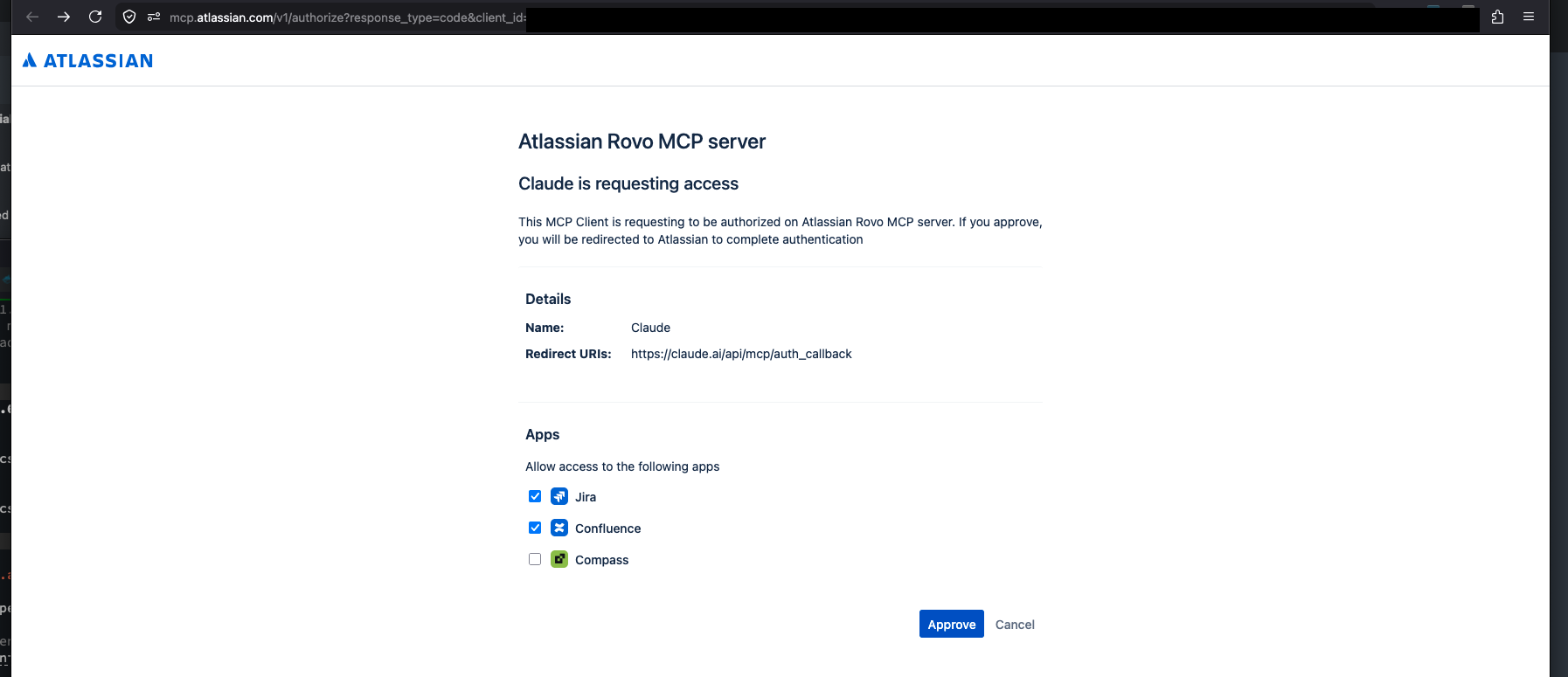Open the browser extensions puzzle icon
The height and width of the screenshot is (677, 1568).
(x=1497, y=17)
